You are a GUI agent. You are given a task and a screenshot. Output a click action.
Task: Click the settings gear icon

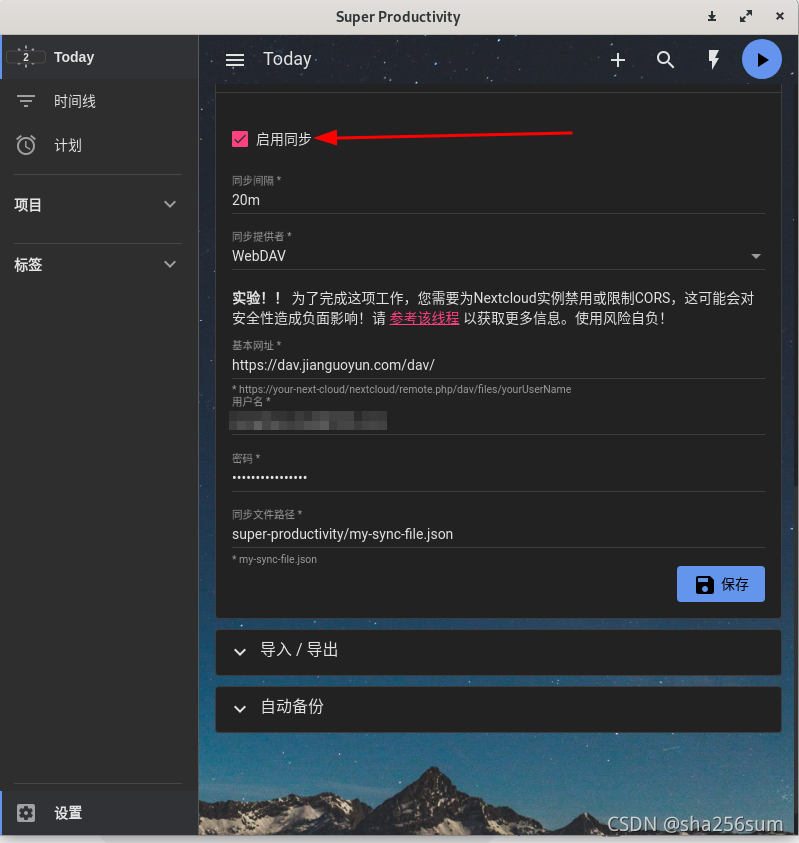point(26,813)
